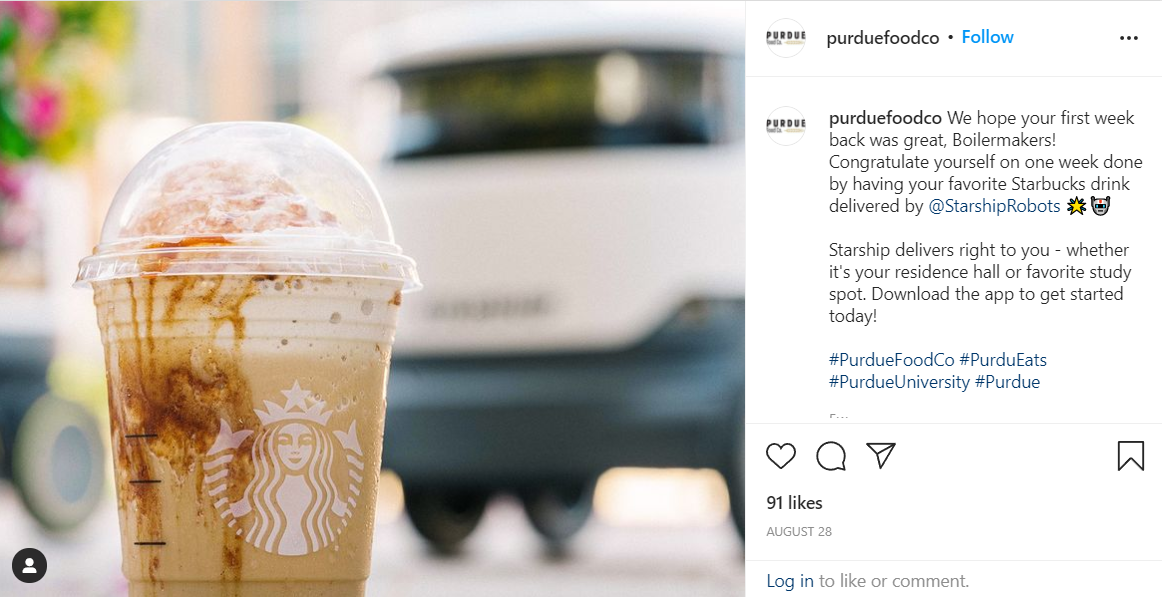Open the #PurduEats hashtag
This screenshot has height=597, width=1162.
[1003, 360]
